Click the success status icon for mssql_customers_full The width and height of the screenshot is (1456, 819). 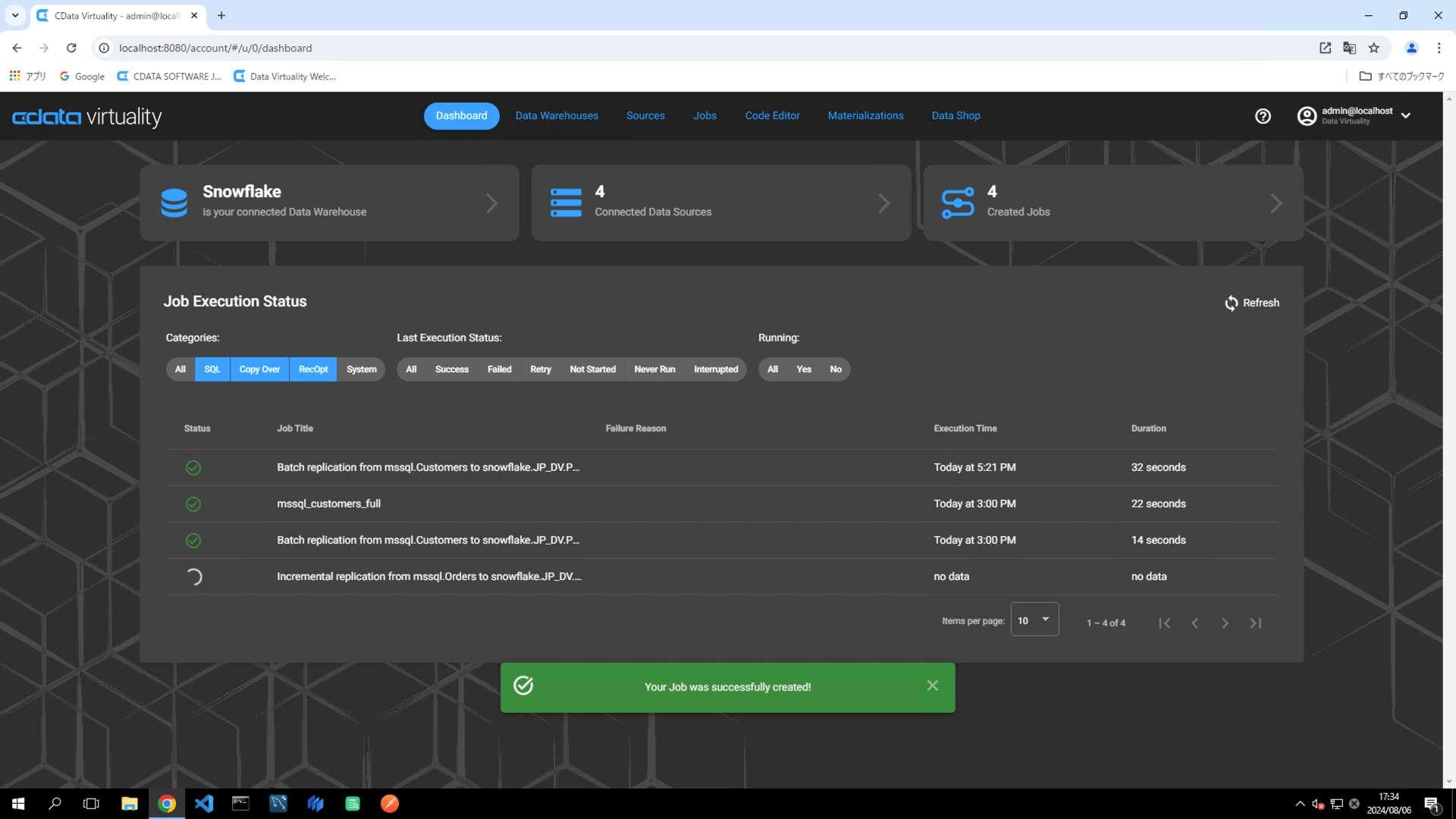[x=193, y=504]
